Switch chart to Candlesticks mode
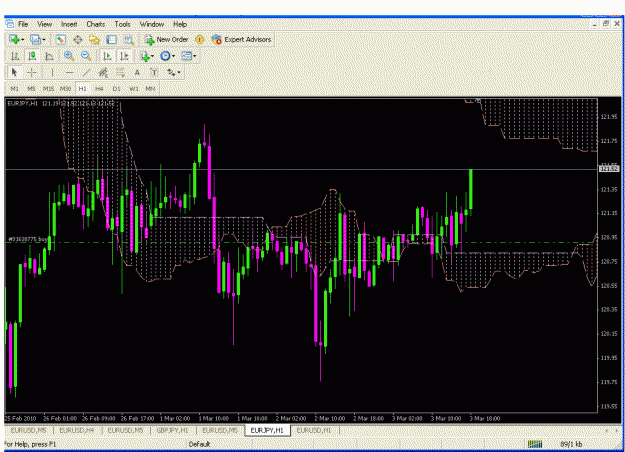Screen dimensions: 625x452 coord(31,56)
